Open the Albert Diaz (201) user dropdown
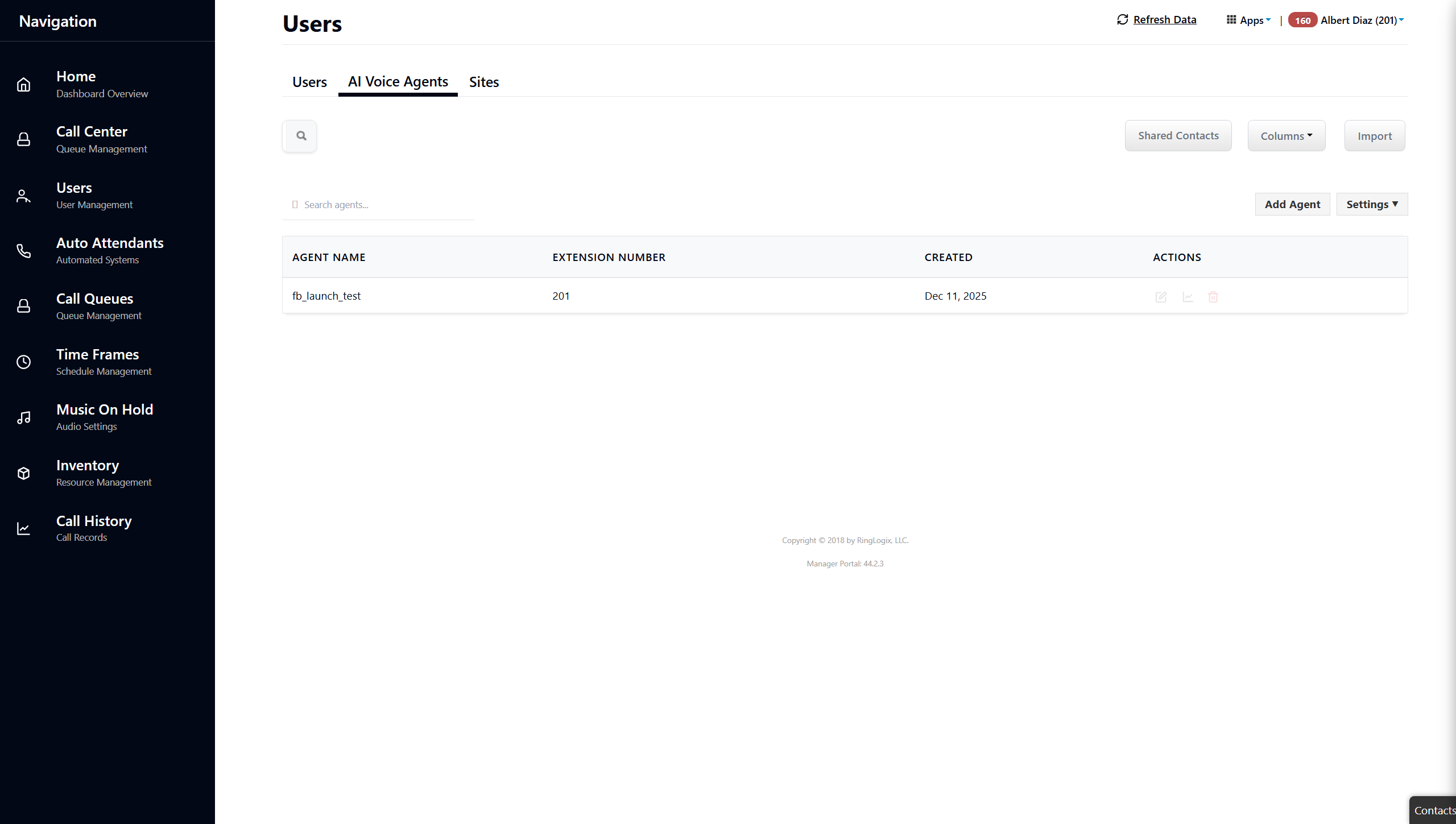 (1362, 20)
